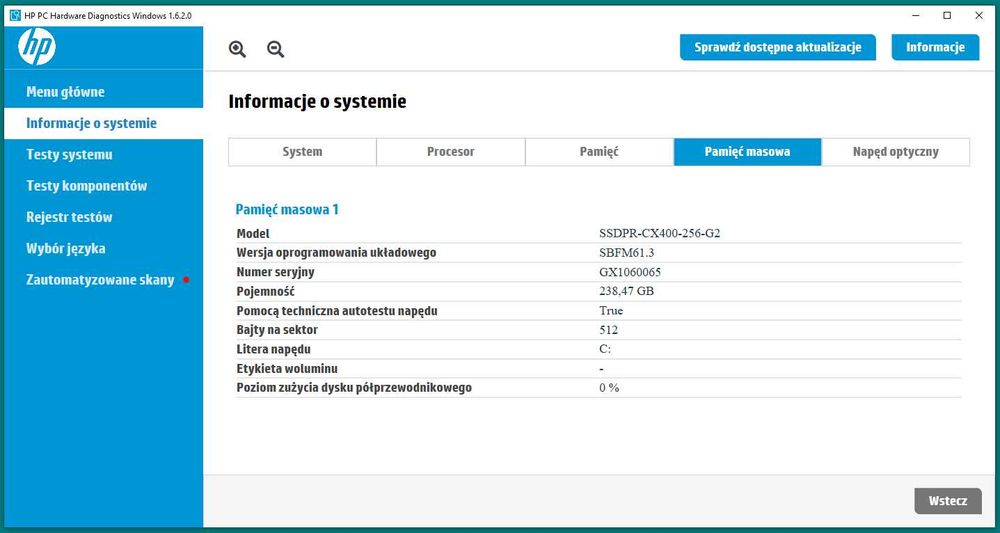Click the app icon in title bar
Screen dimensions: 1000x533
pyautogui.click(x=16, y=15)
